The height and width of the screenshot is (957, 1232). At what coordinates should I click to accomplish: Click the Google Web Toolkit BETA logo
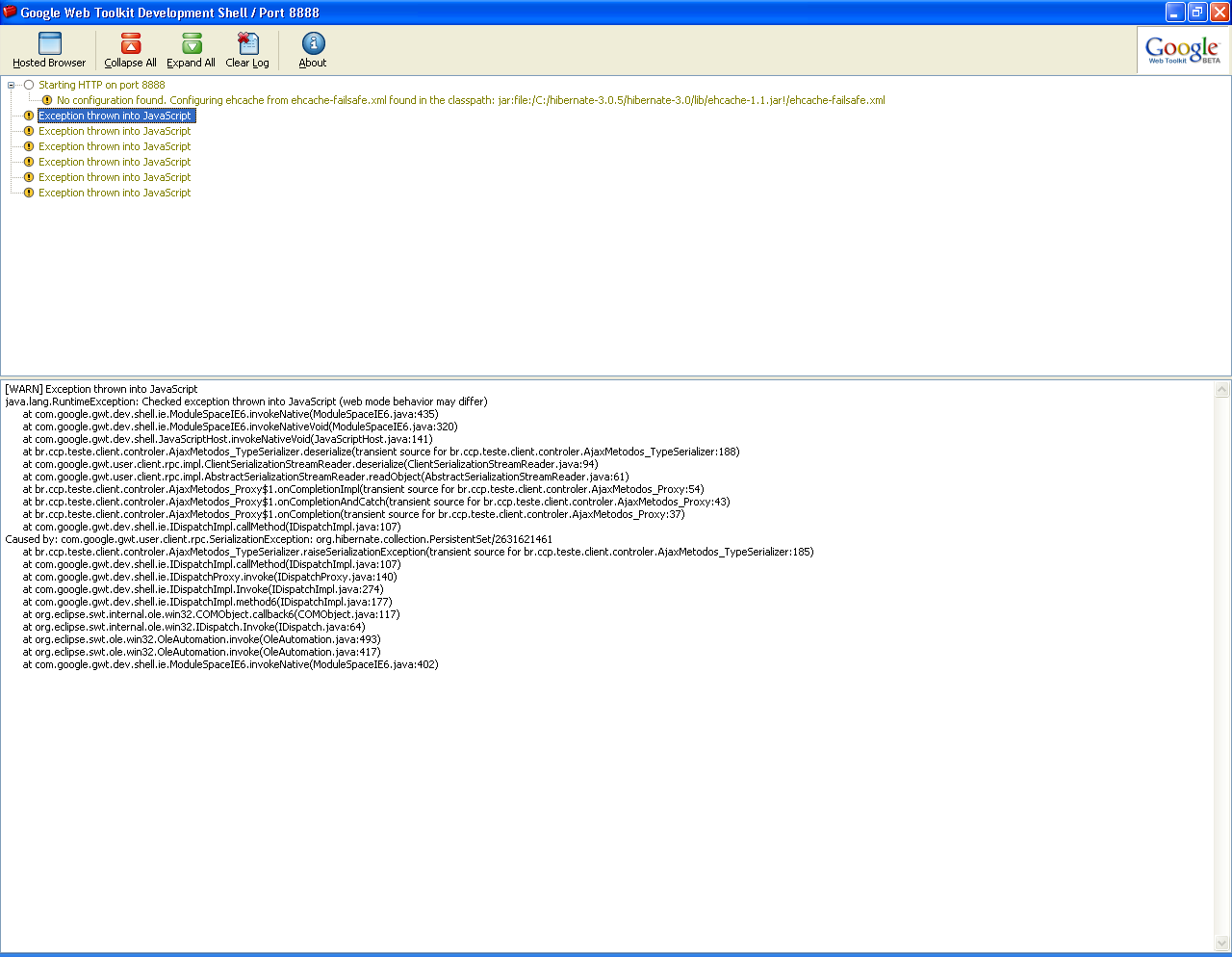[1183, 50]
